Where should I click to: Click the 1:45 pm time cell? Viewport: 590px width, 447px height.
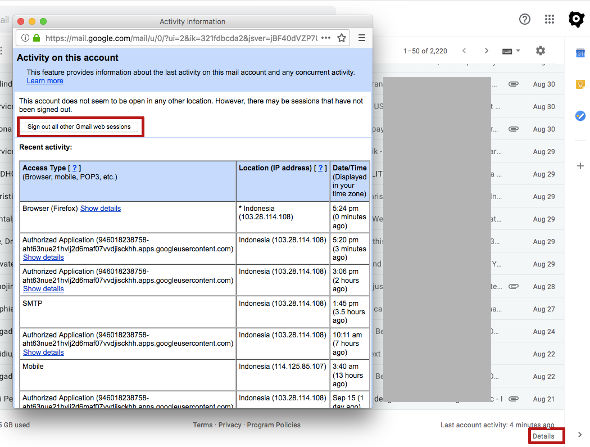click(x=350, y=312)
